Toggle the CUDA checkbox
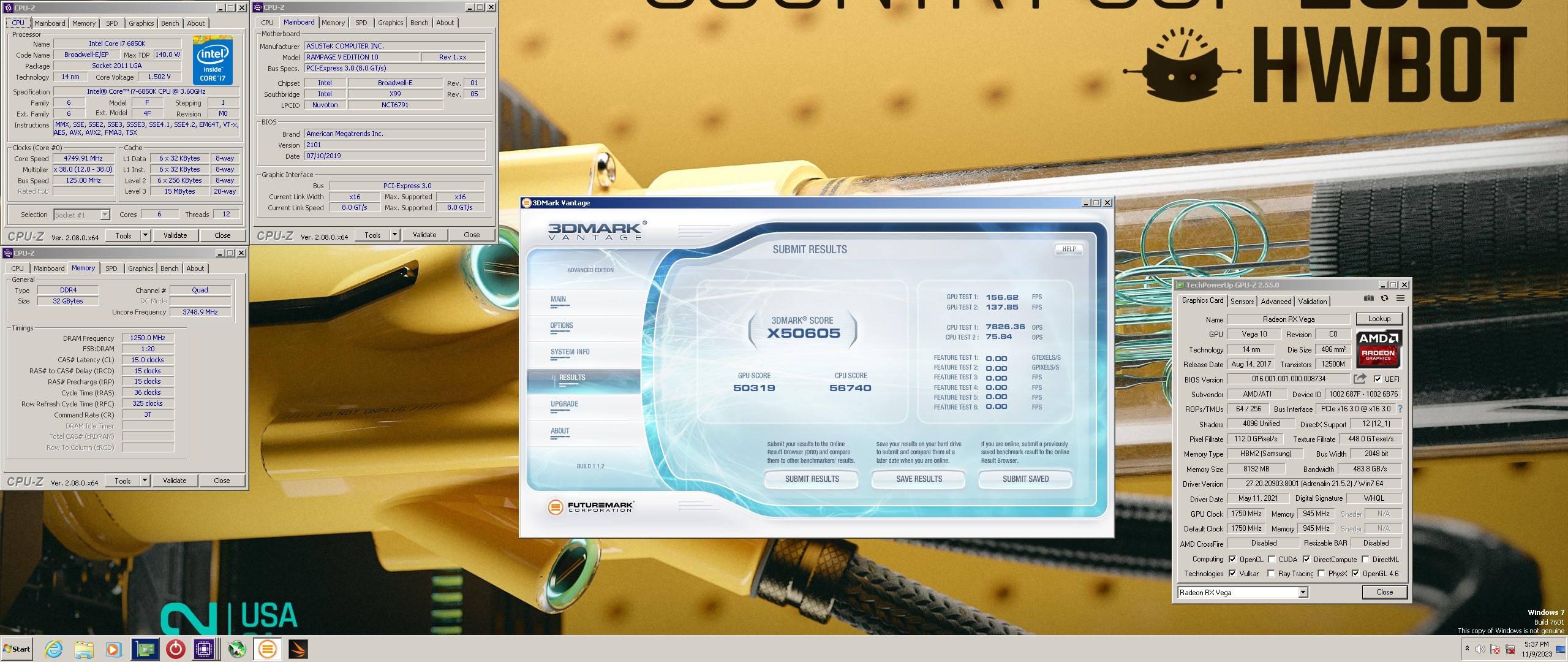Screen dimensions: 1568x662 point(1272,559)
